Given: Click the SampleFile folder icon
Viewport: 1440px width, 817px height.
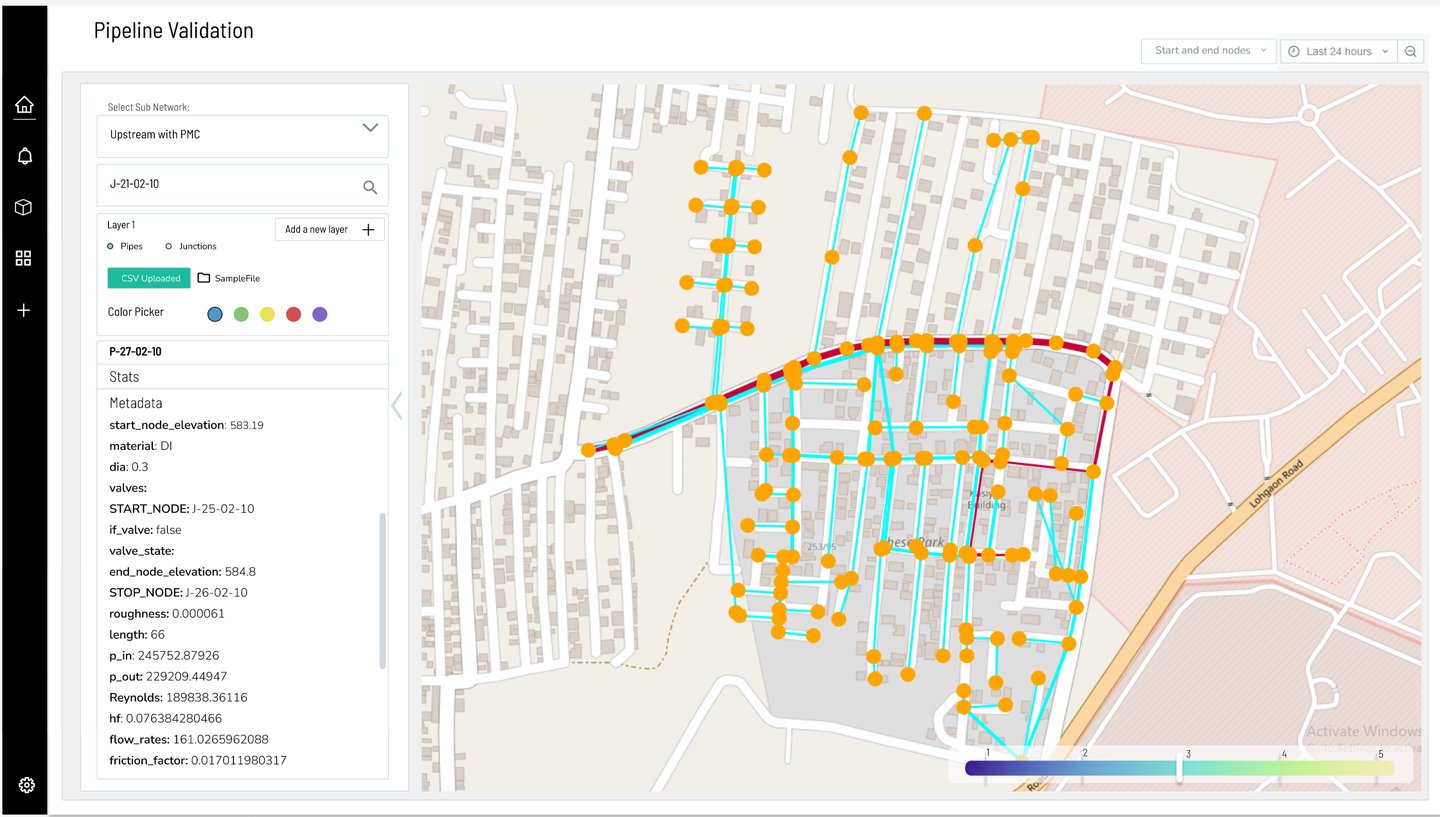Looking at the screenshot, I should tap(204, 278).
